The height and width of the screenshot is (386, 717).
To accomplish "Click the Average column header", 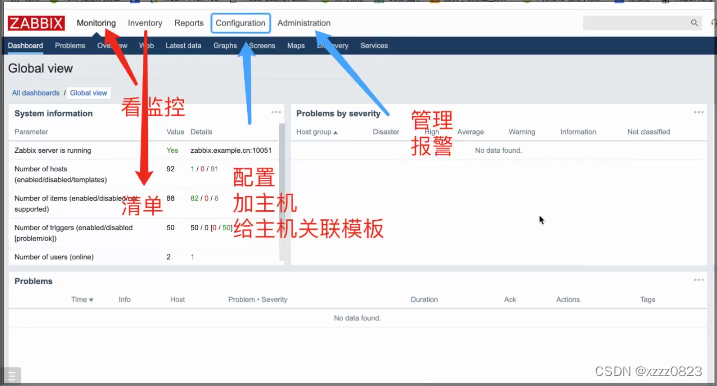I will [471, 132].
